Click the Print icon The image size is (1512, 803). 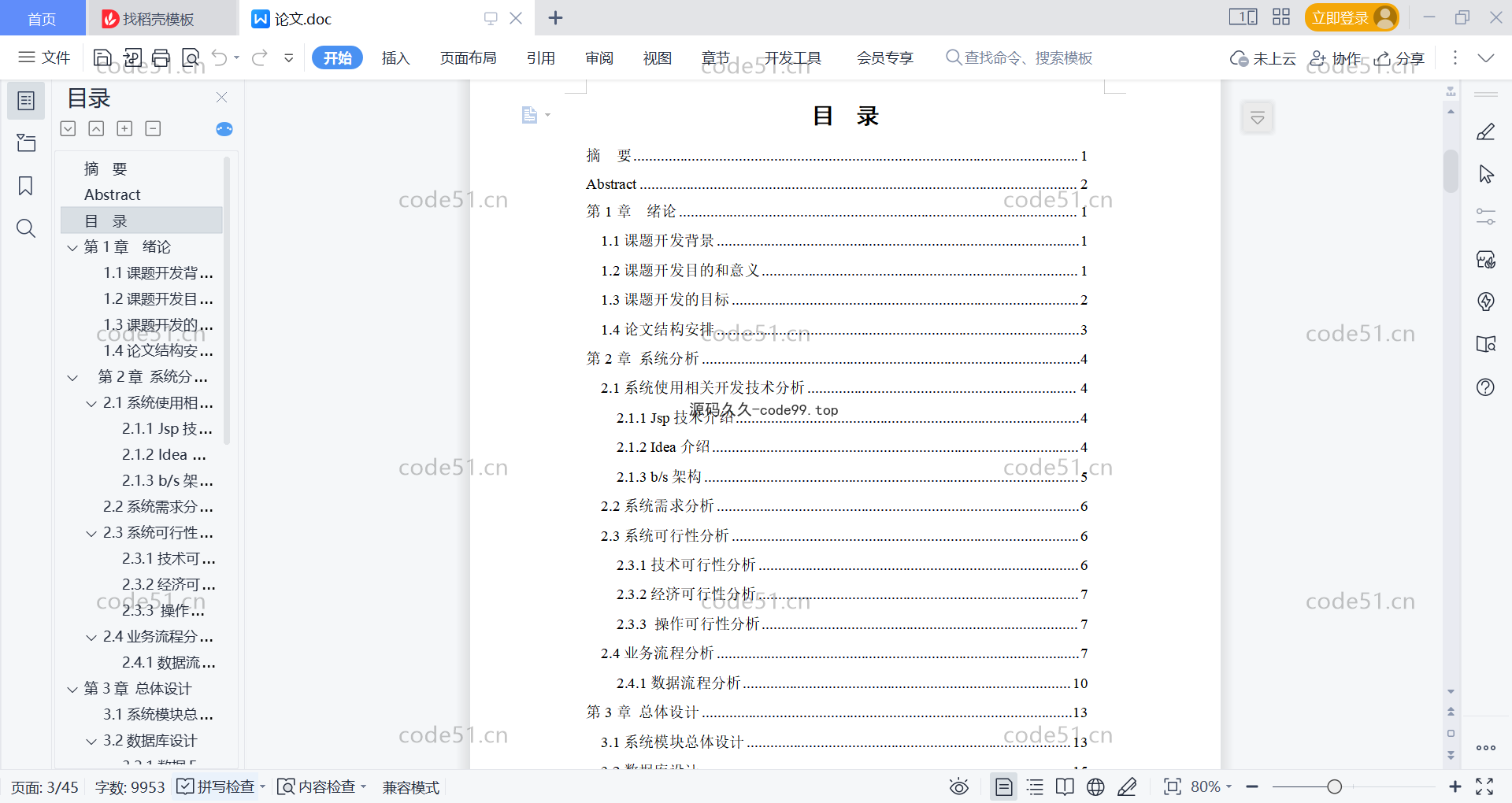[x=161, y=57]
